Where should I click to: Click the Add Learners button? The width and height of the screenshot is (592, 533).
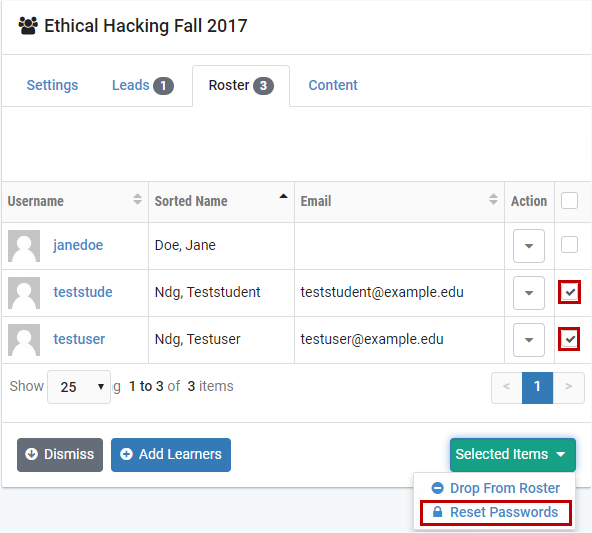[x=171, y=454]
